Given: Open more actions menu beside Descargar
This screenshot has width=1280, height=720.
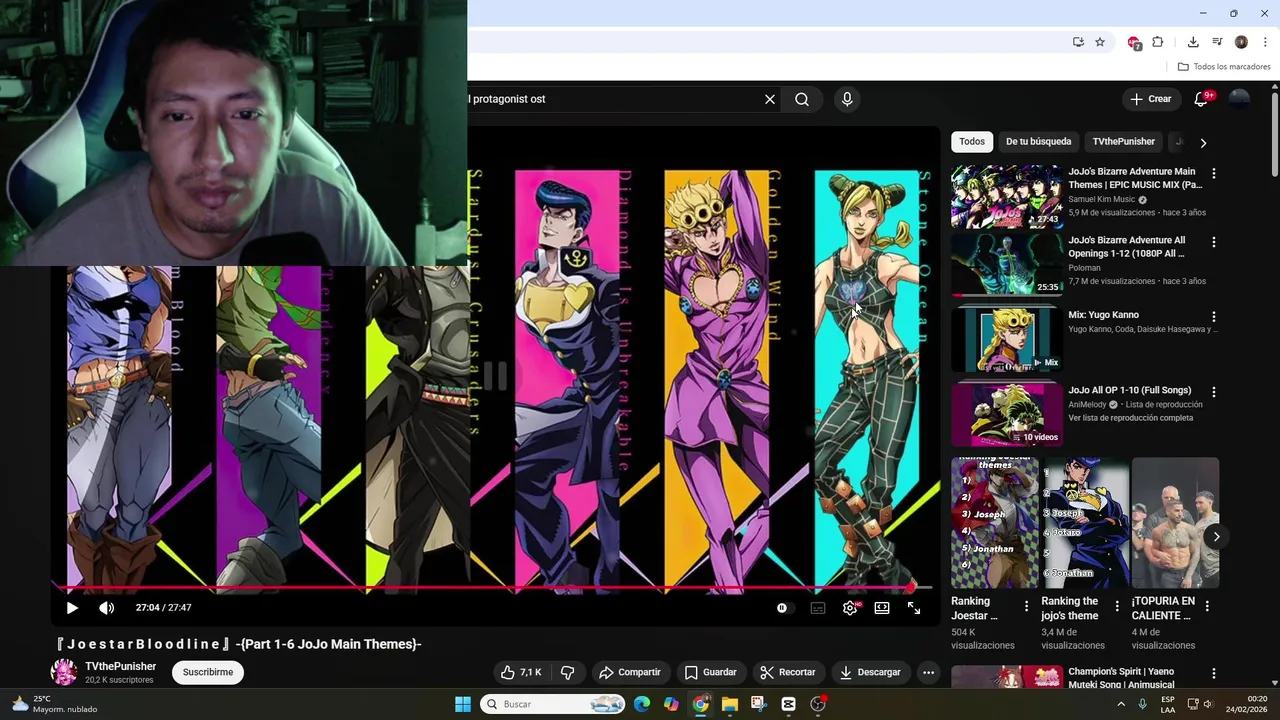Looking at the screenshot, I should pyautogui.click(x=928, y=672).
